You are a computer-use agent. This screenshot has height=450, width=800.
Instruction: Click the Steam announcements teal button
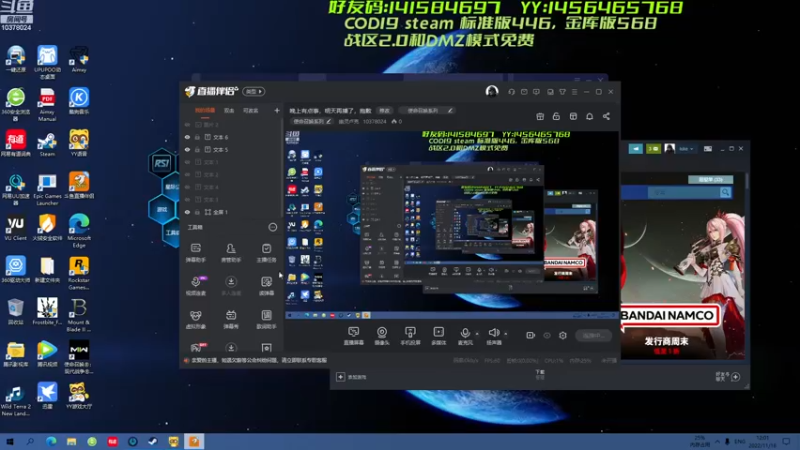(x=636, y=149)
